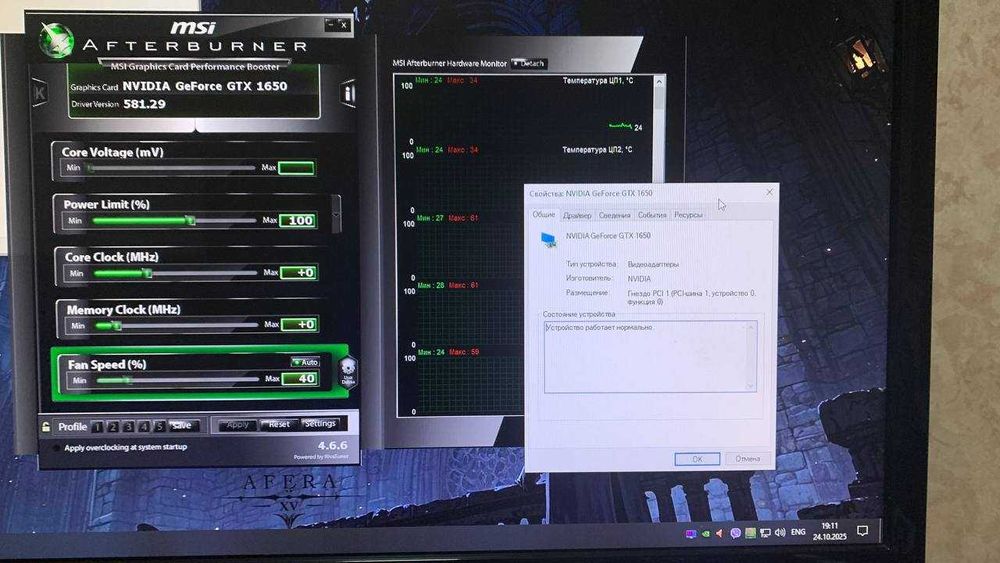Reset Afterburner settings to defaults

click(x=279, y=424)
